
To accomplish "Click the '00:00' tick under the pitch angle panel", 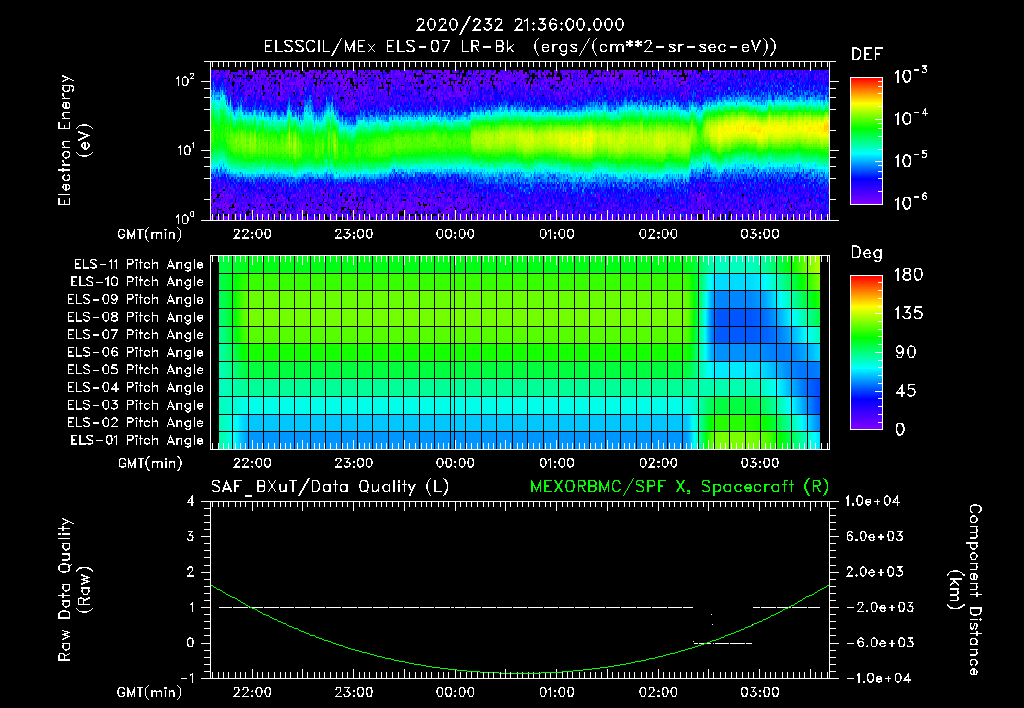I will click(455, 463).
